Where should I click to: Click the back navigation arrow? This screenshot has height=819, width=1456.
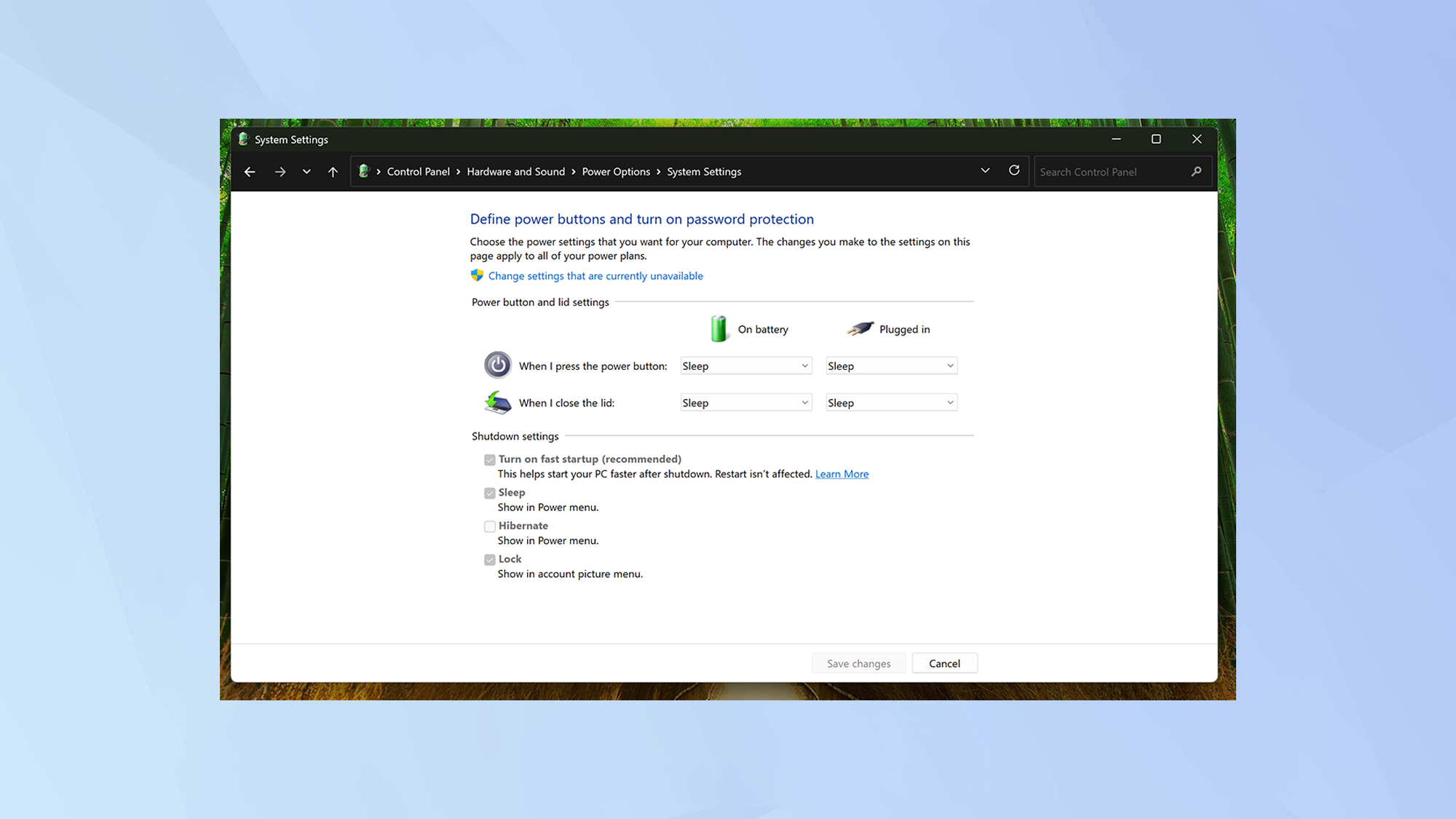[250, 172]
